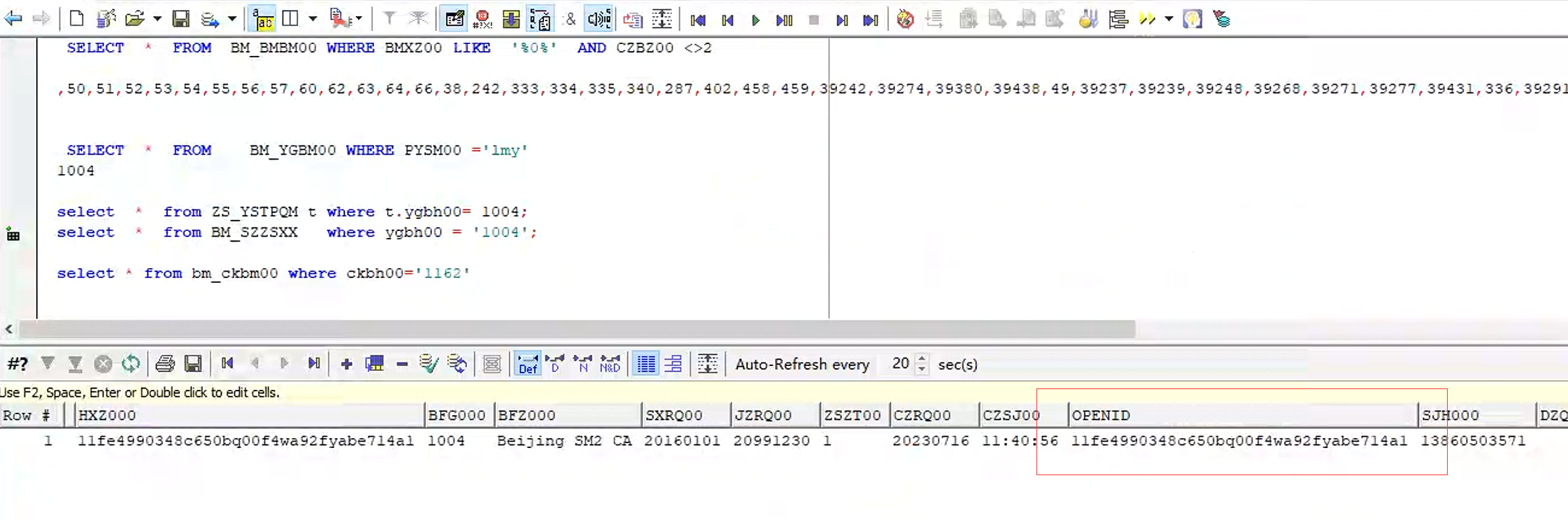Click the scroll left arrow of editor

pyautogui.click(x=8, y=329)
